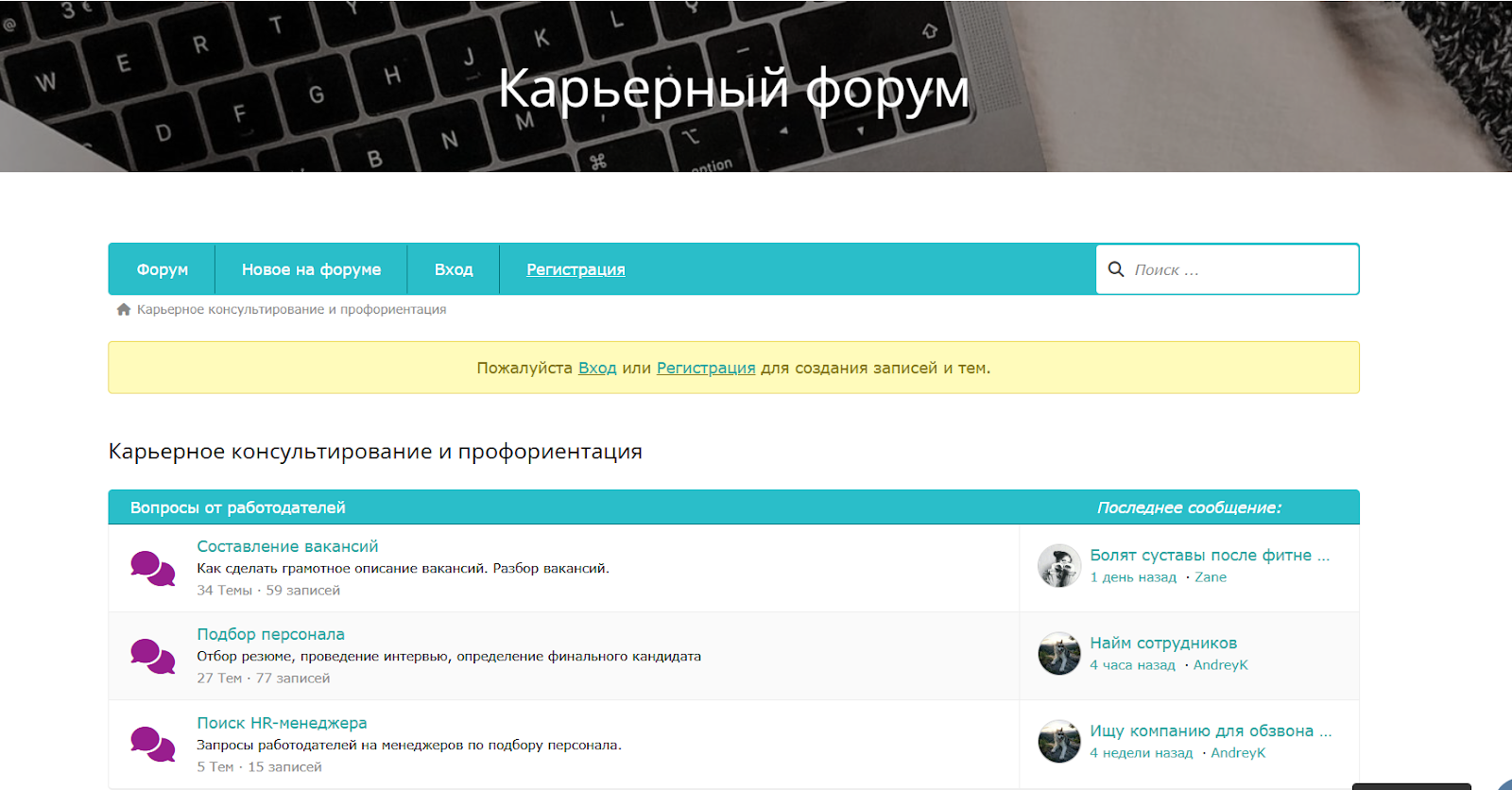1512x790 pixels.
Task: Open the Поиск HR-менеджера forum
Action: pos(282,723)
